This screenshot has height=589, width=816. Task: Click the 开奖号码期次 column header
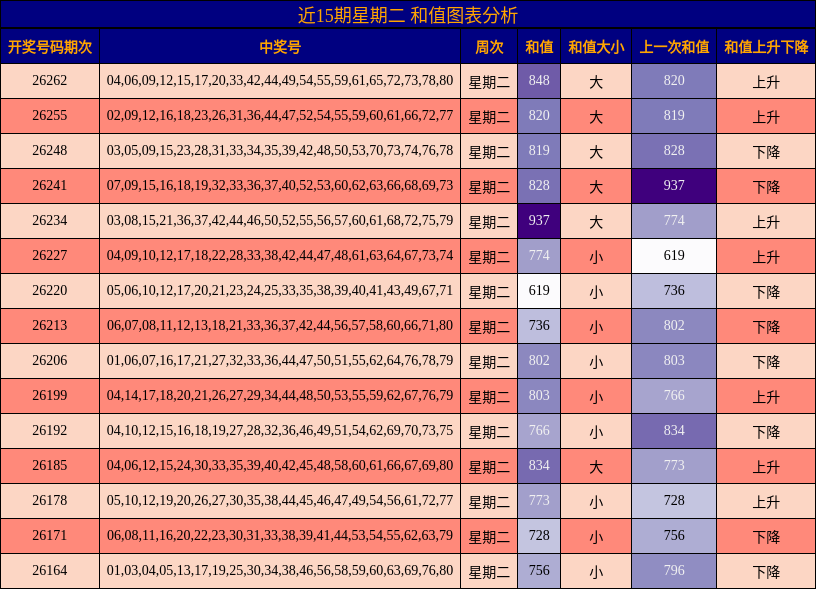click(50, 47)
